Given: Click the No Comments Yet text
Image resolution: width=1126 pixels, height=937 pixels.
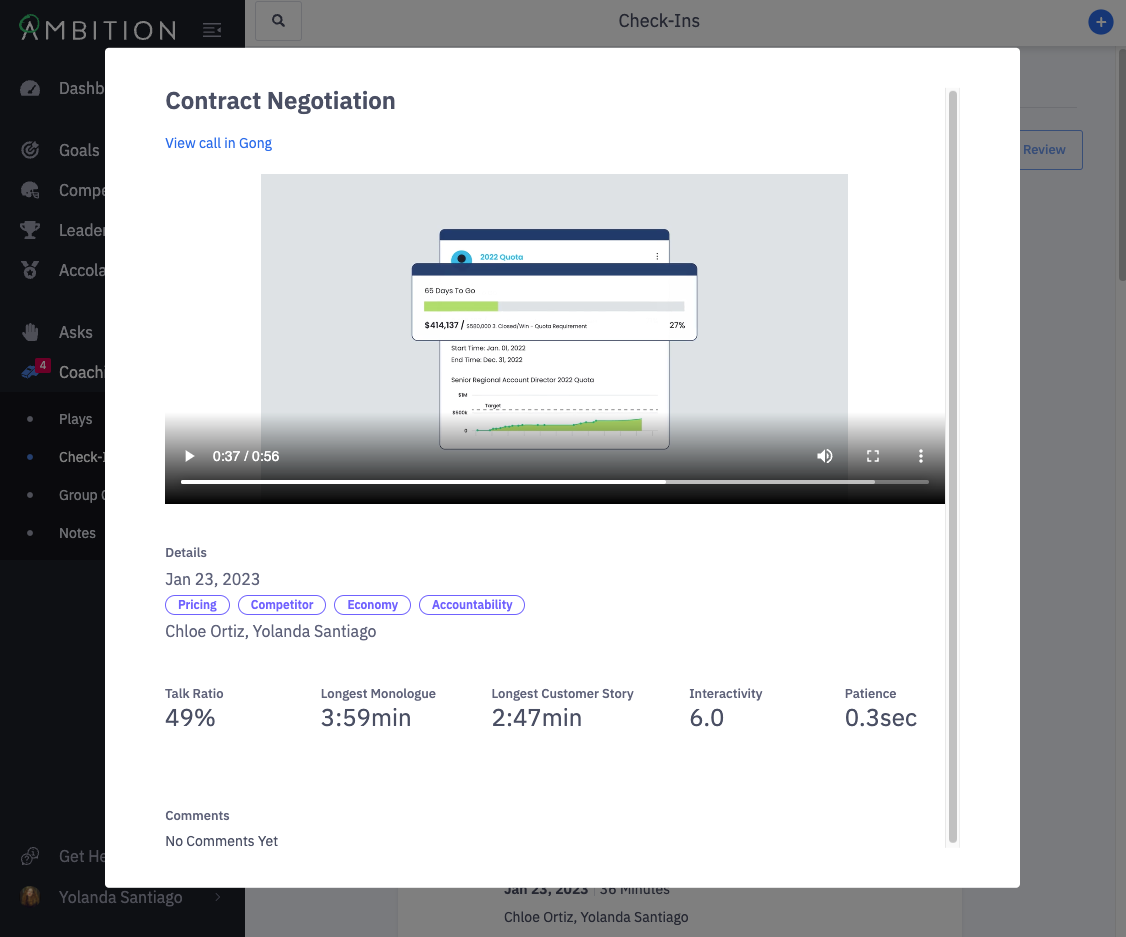Looking at the screenshot, I should pos(221,841).
